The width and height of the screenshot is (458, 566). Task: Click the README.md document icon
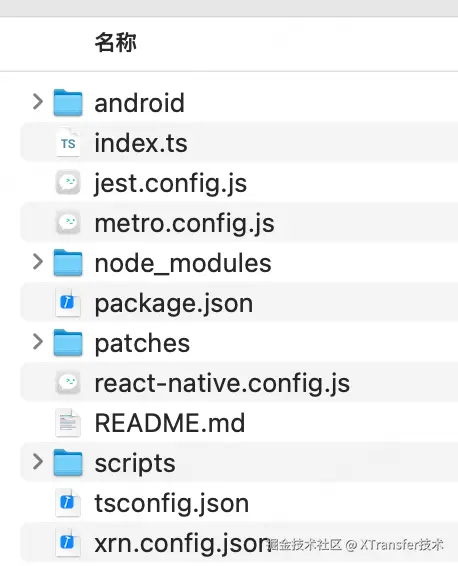pos(68,423)
